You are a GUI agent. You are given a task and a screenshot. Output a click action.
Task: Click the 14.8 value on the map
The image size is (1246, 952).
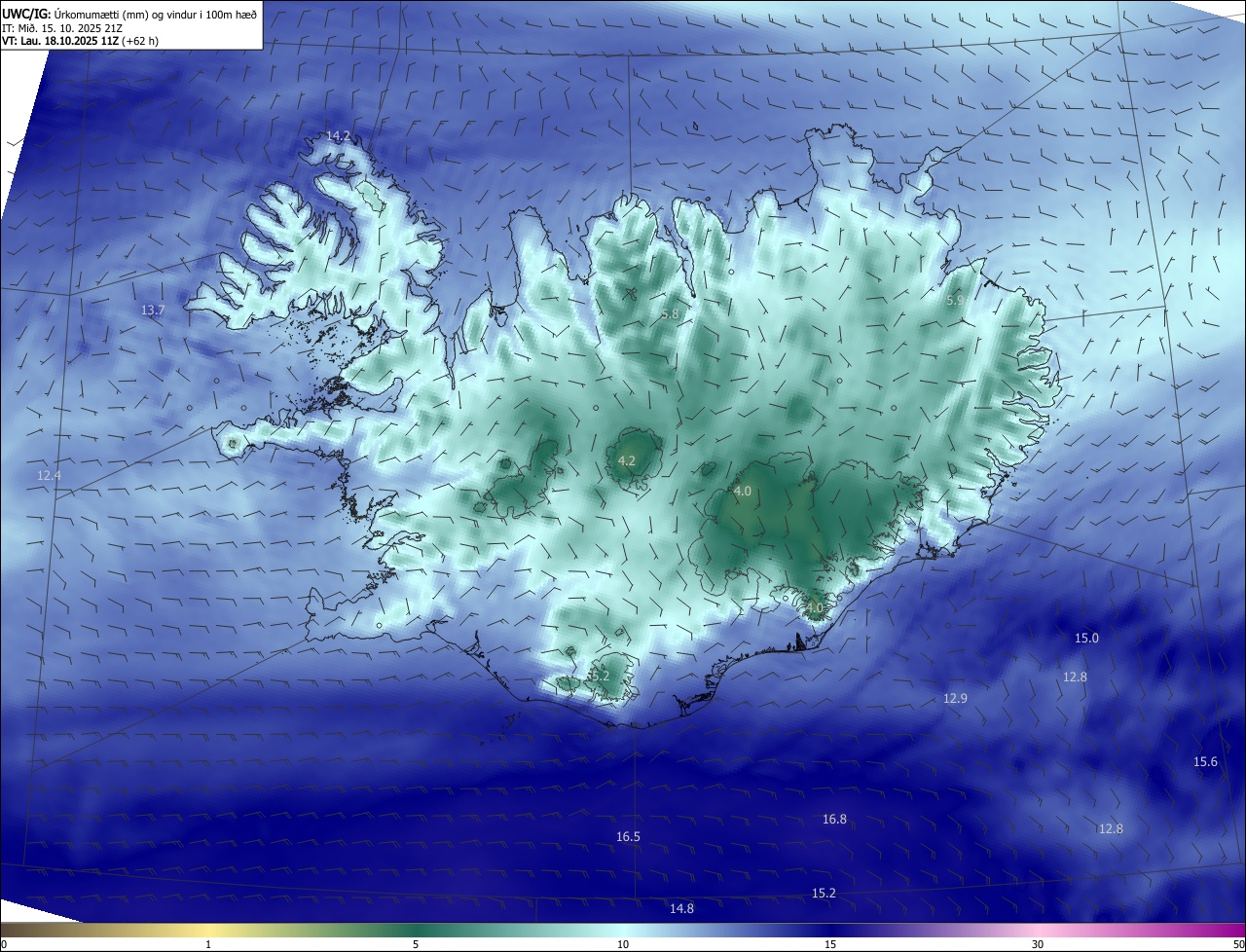coord(681,909)
